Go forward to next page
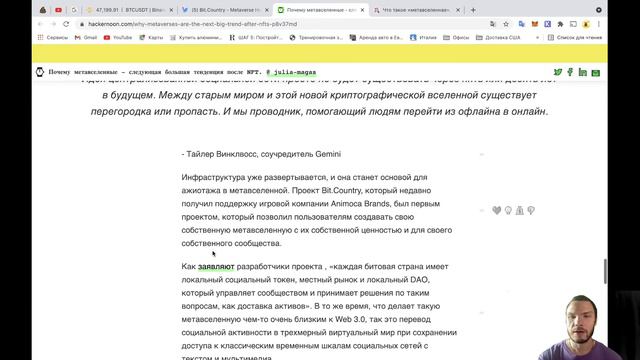640x360 pixels. click(53, 24)
